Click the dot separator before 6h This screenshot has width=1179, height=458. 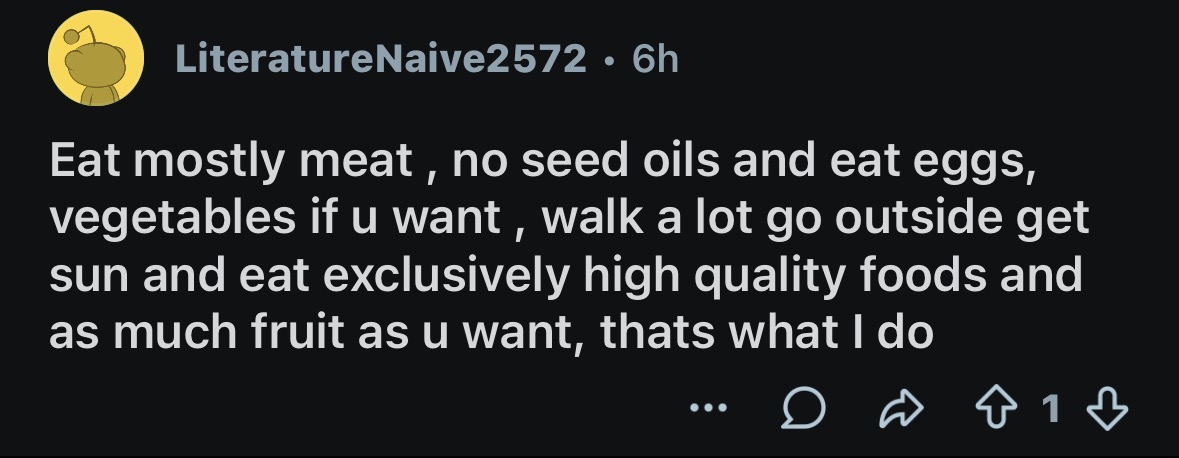coord(609,59)
